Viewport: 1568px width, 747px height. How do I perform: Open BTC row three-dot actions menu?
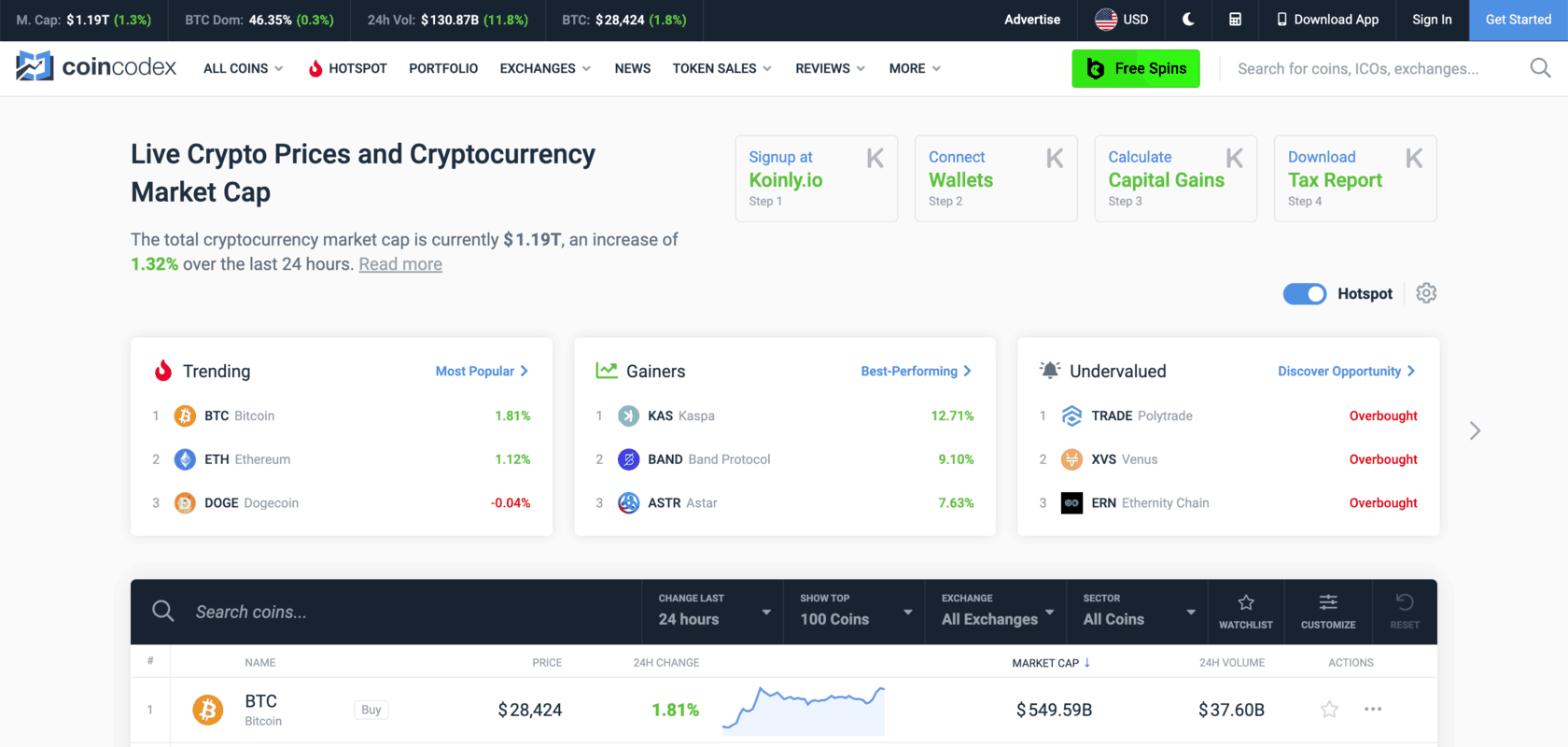click(1373, 710)
